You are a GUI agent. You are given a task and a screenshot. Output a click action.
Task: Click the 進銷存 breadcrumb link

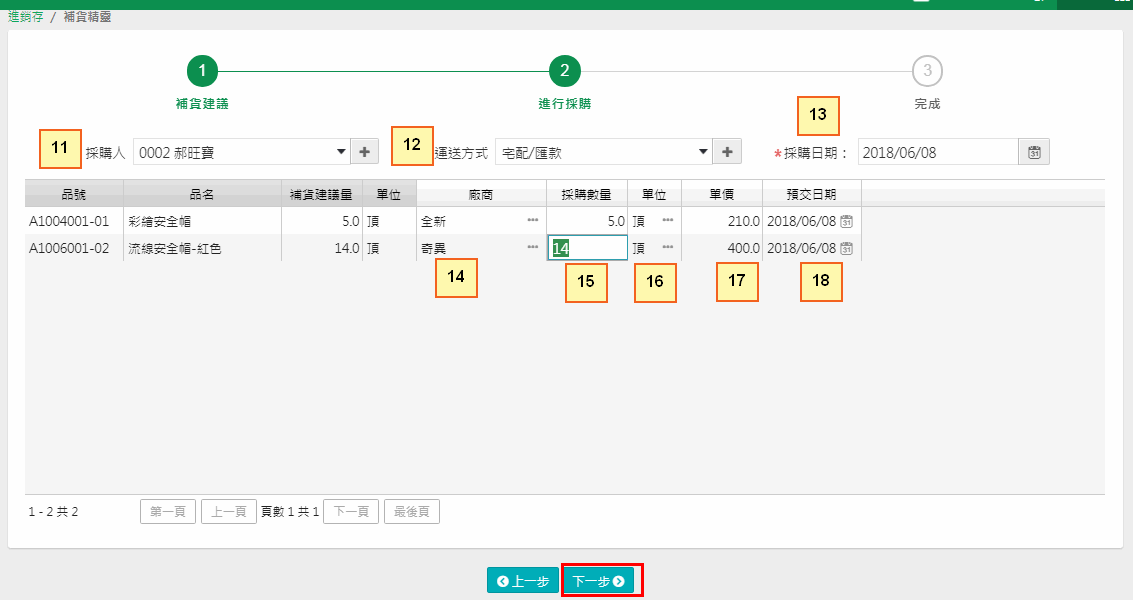(x=26, y=17)
